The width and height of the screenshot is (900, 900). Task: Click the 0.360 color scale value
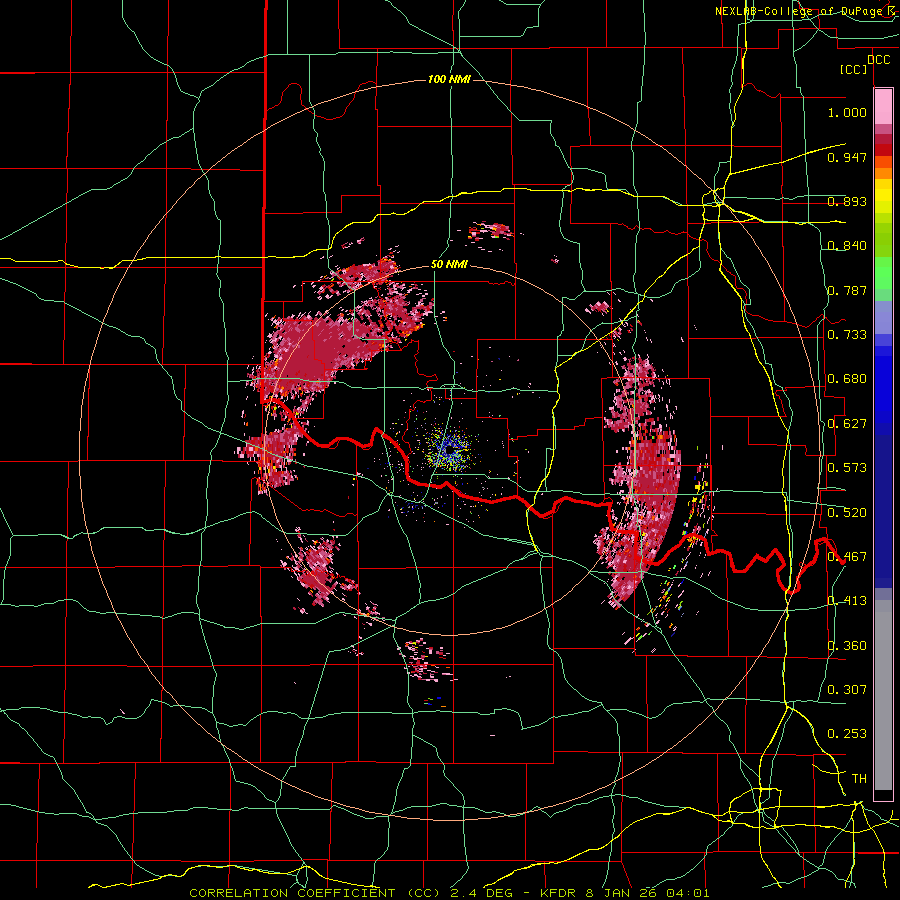[847, 646]
